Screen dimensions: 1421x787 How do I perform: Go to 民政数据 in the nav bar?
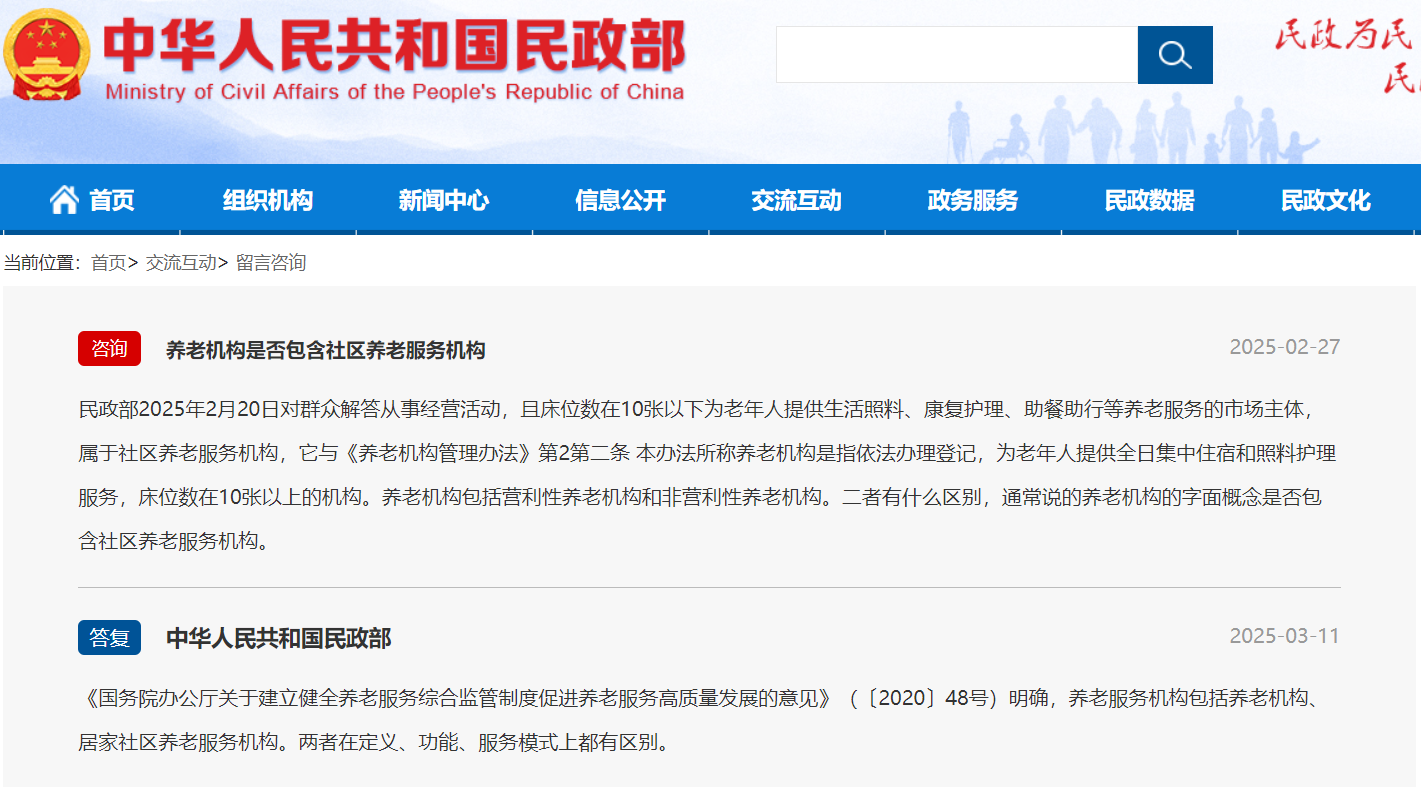(1150, 200)
